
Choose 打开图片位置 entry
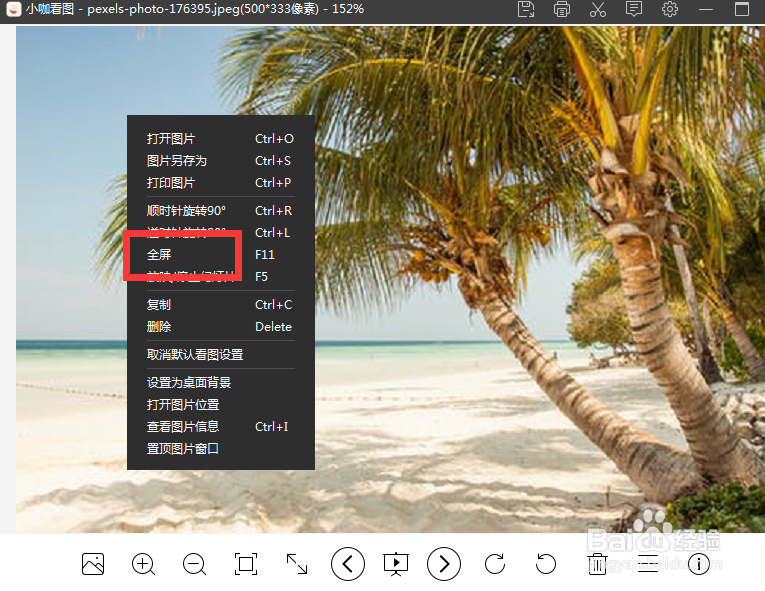221,404
